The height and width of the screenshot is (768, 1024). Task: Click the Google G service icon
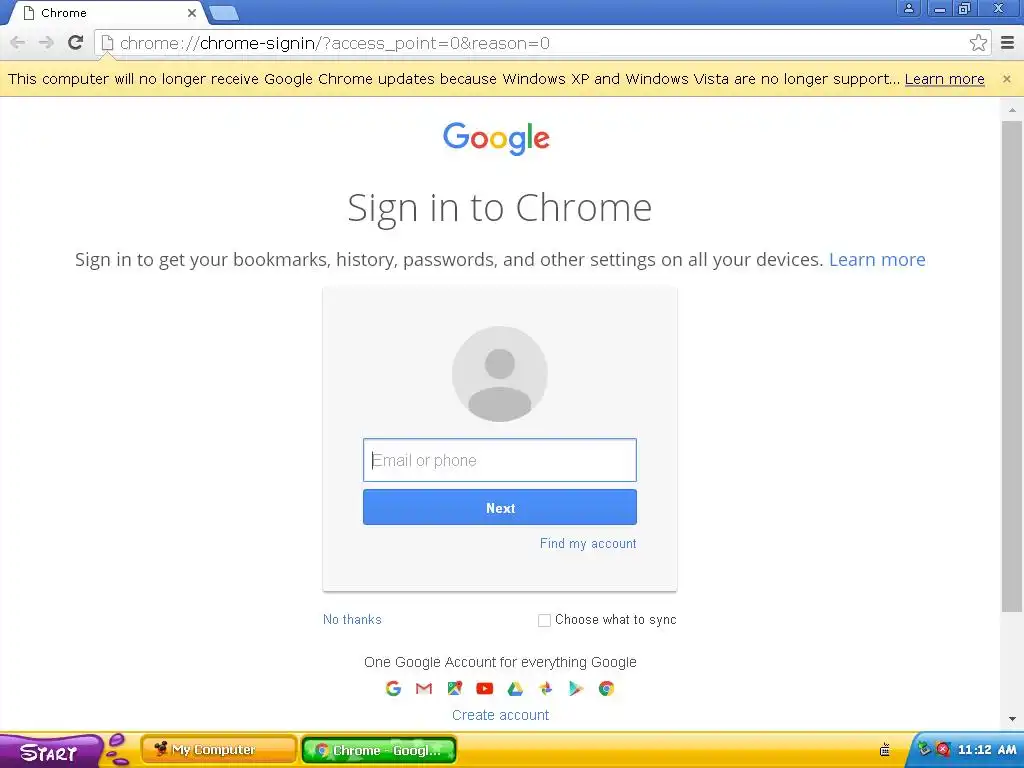point(393,688)
